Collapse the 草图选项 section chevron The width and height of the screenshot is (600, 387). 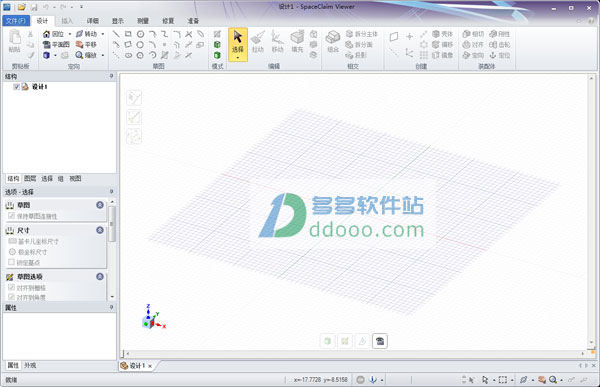click(x=100, y=276)
